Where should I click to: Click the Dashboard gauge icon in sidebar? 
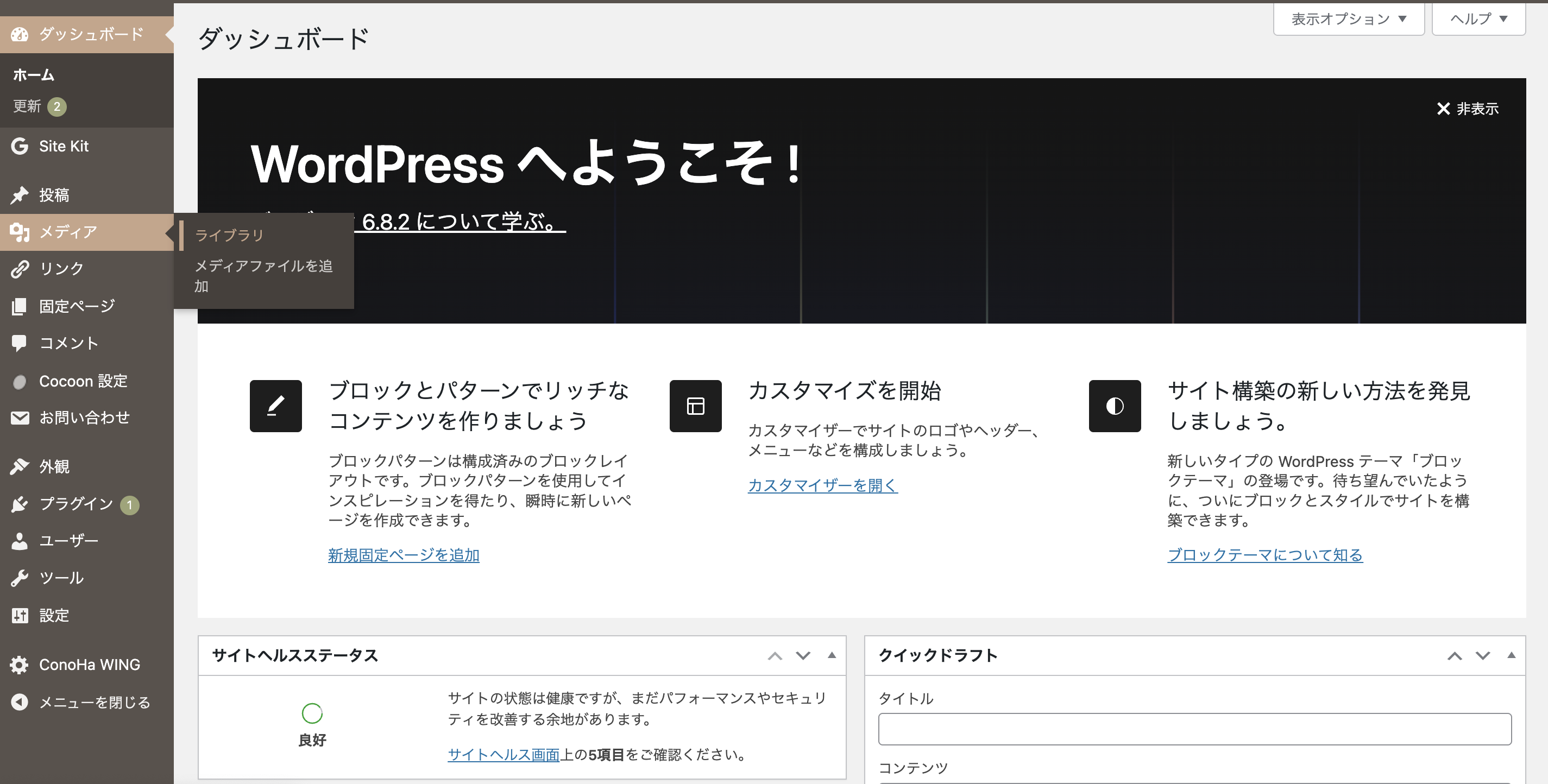(19, 34)
